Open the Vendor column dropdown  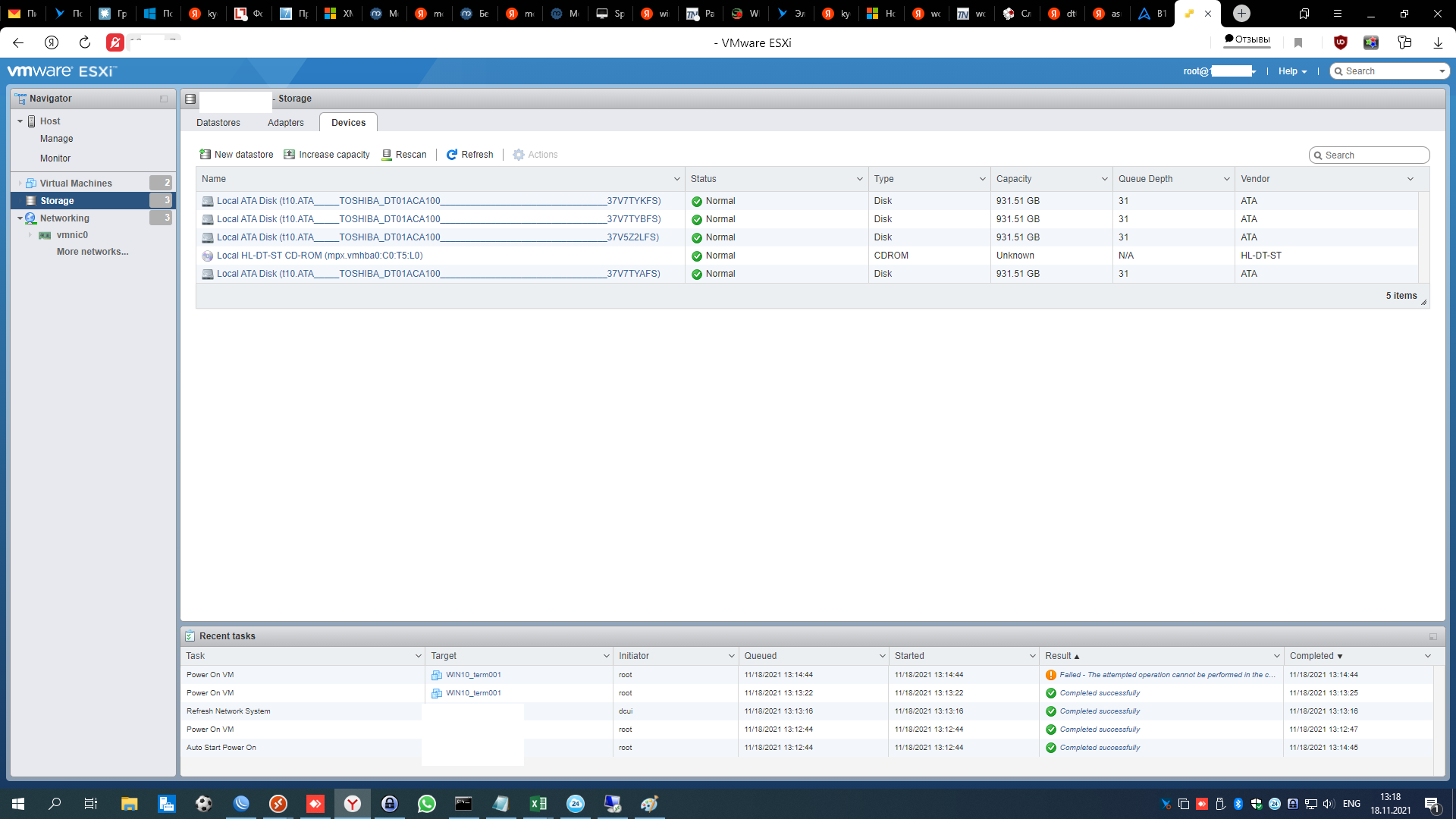coord(1410,180)
